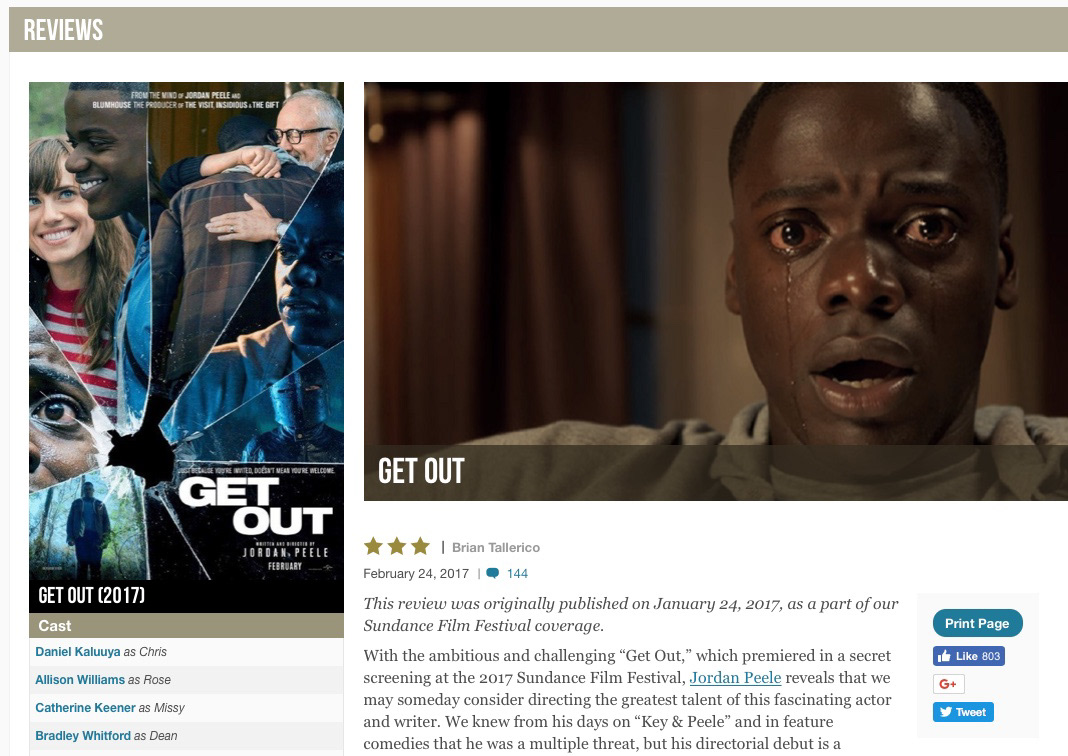This screenshot has width=1068, height=756.
Task: Click the third gold rating star
Action: pyautogui.click(x=421, y=546)
